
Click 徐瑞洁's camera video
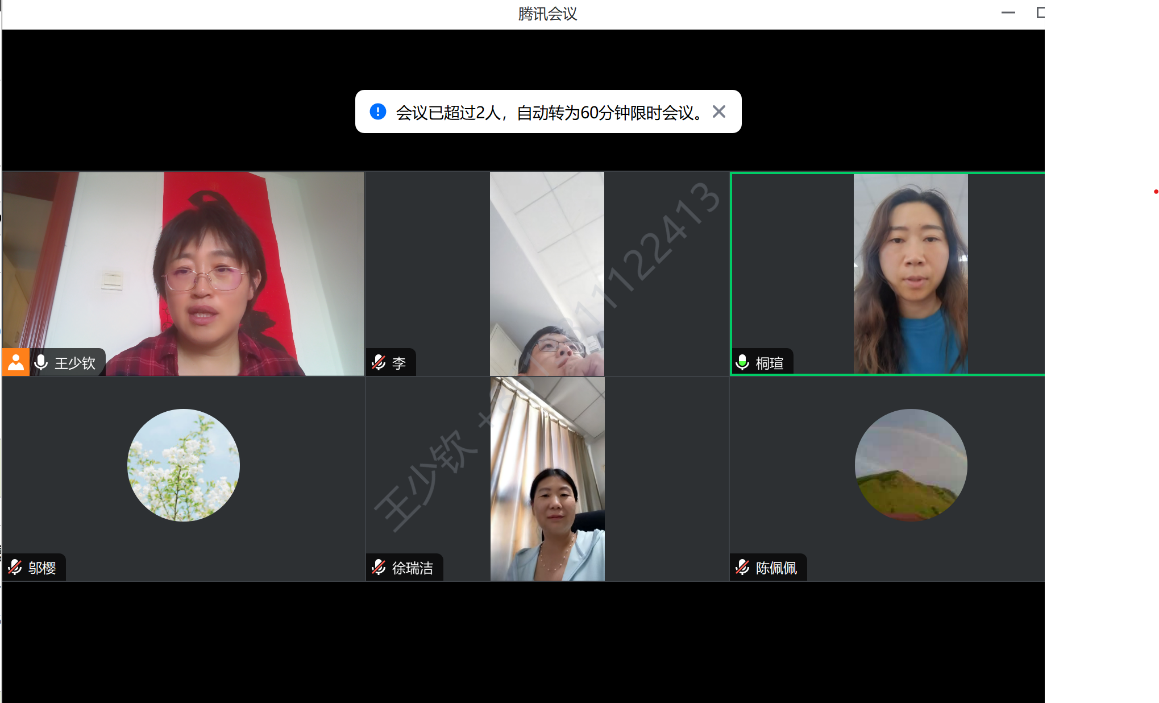click(x=547, y=478)
